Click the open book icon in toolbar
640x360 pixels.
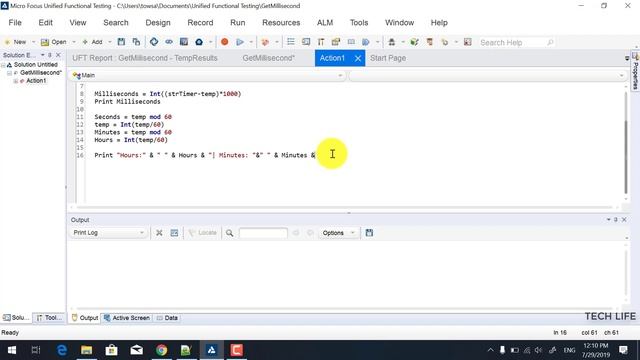point(351,42)
